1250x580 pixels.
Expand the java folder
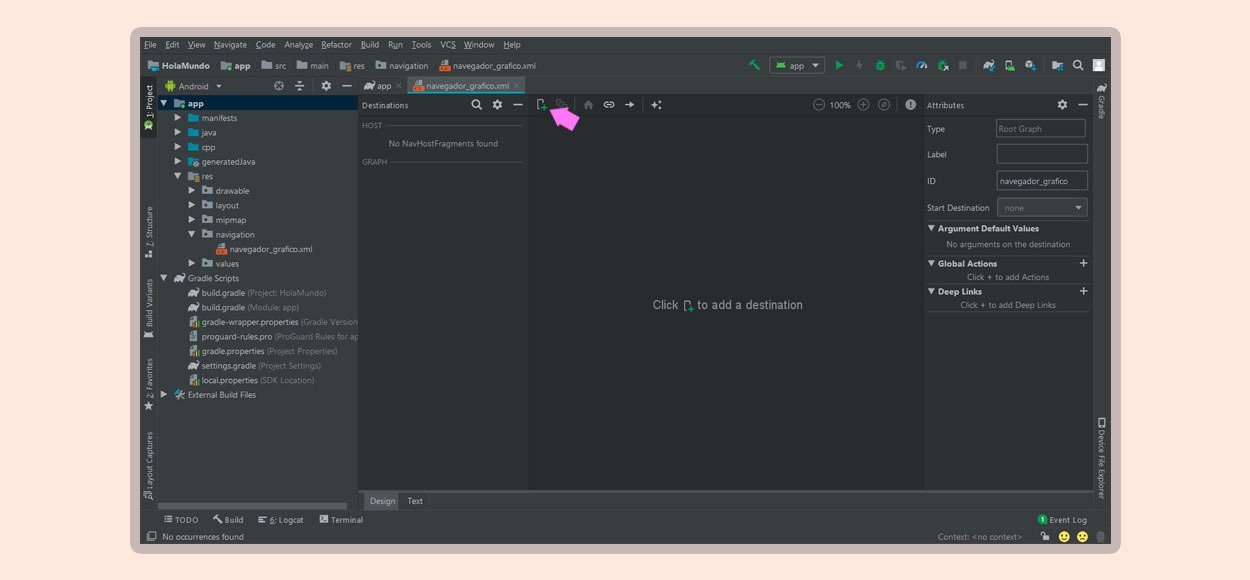(x=178, y=132)
